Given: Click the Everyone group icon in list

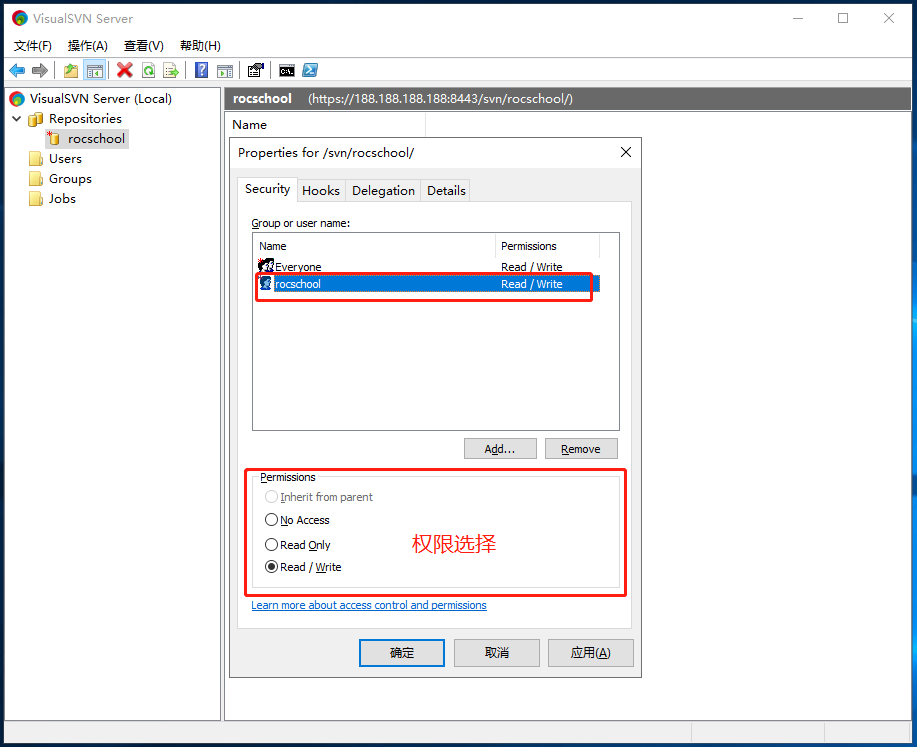Looking at the screenshot, I should point(266,266).
